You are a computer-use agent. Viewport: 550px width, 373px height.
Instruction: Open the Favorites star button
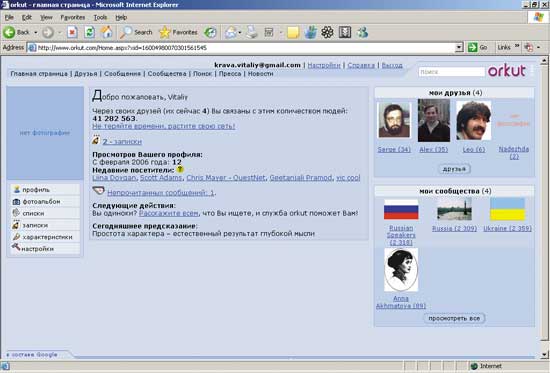[178, 33]
